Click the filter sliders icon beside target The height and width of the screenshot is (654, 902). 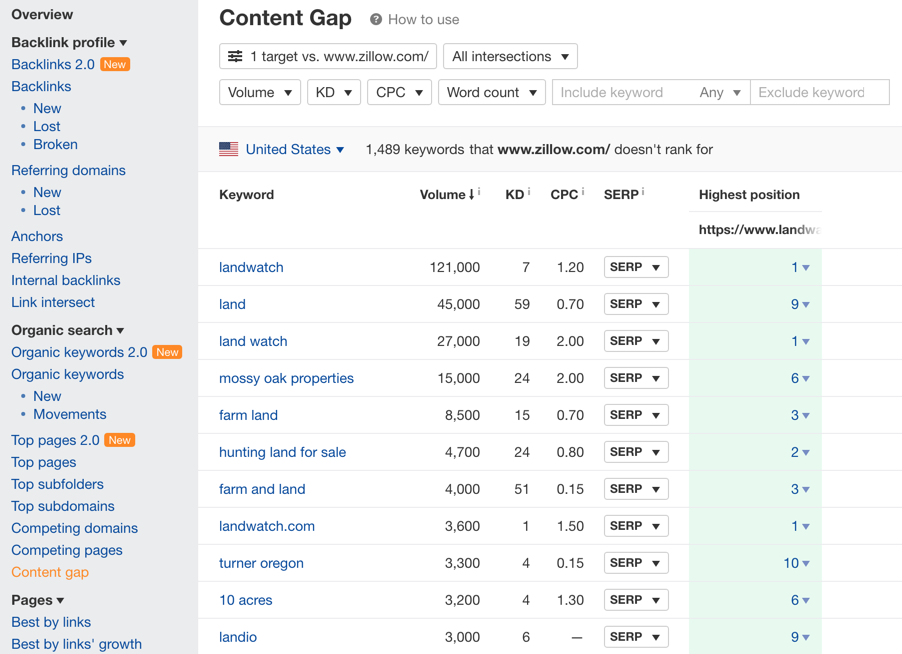(x=235, y=56)
